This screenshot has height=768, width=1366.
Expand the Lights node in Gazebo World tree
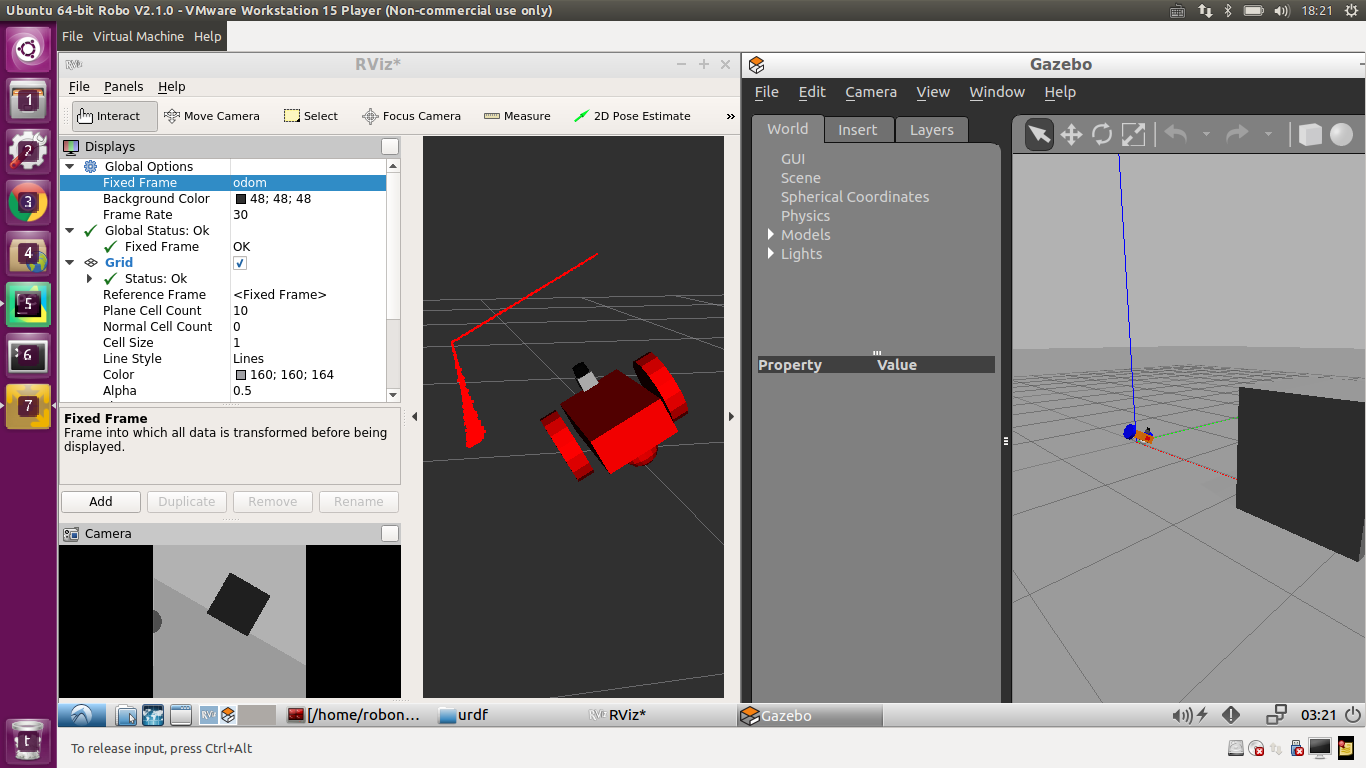[771, 254]
